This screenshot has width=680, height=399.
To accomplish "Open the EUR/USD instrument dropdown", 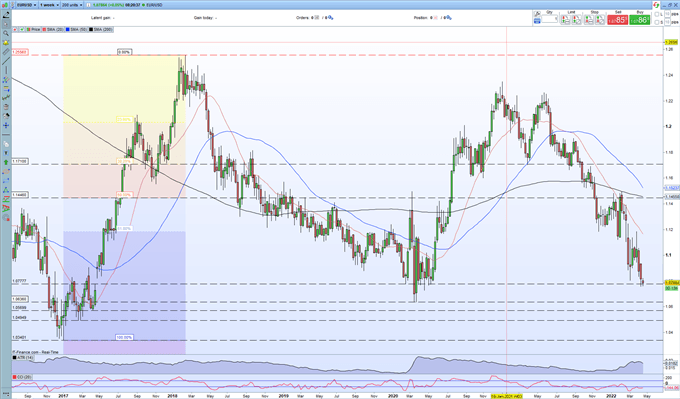I will coord(26,5).
